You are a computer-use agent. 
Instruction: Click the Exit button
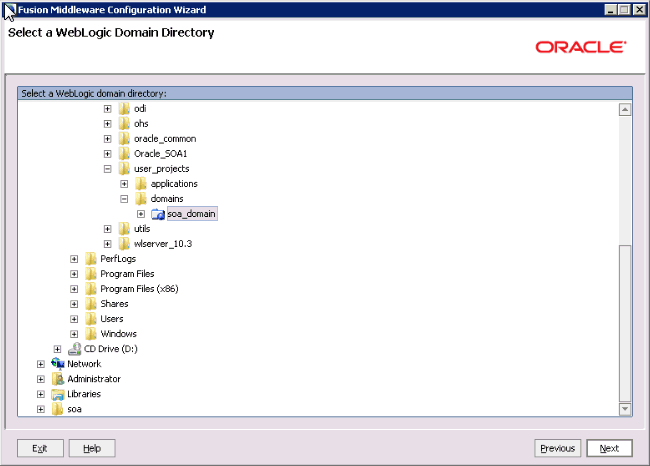(x=40, y=448)
